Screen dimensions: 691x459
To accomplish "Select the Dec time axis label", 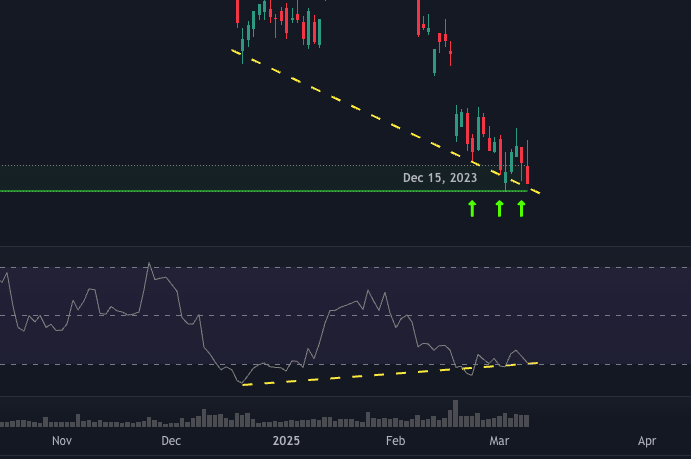I will coord(171,440).
